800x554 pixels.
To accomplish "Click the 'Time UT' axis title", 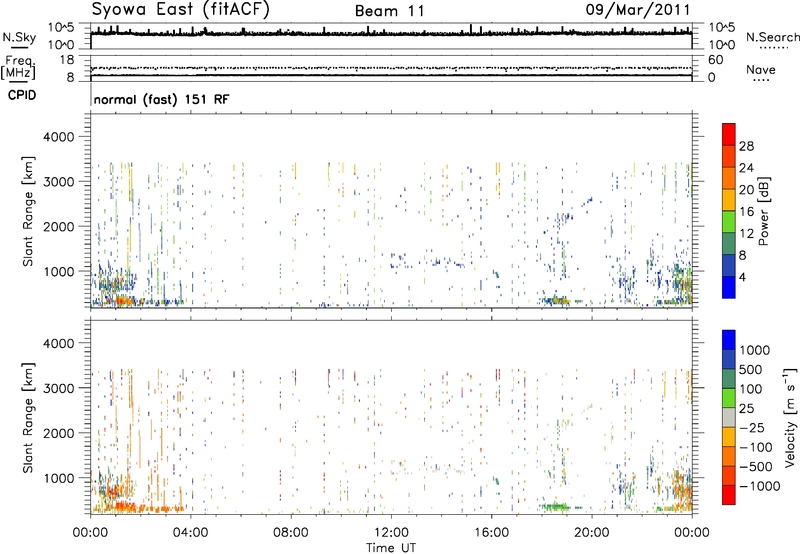I will click(391, 548).
